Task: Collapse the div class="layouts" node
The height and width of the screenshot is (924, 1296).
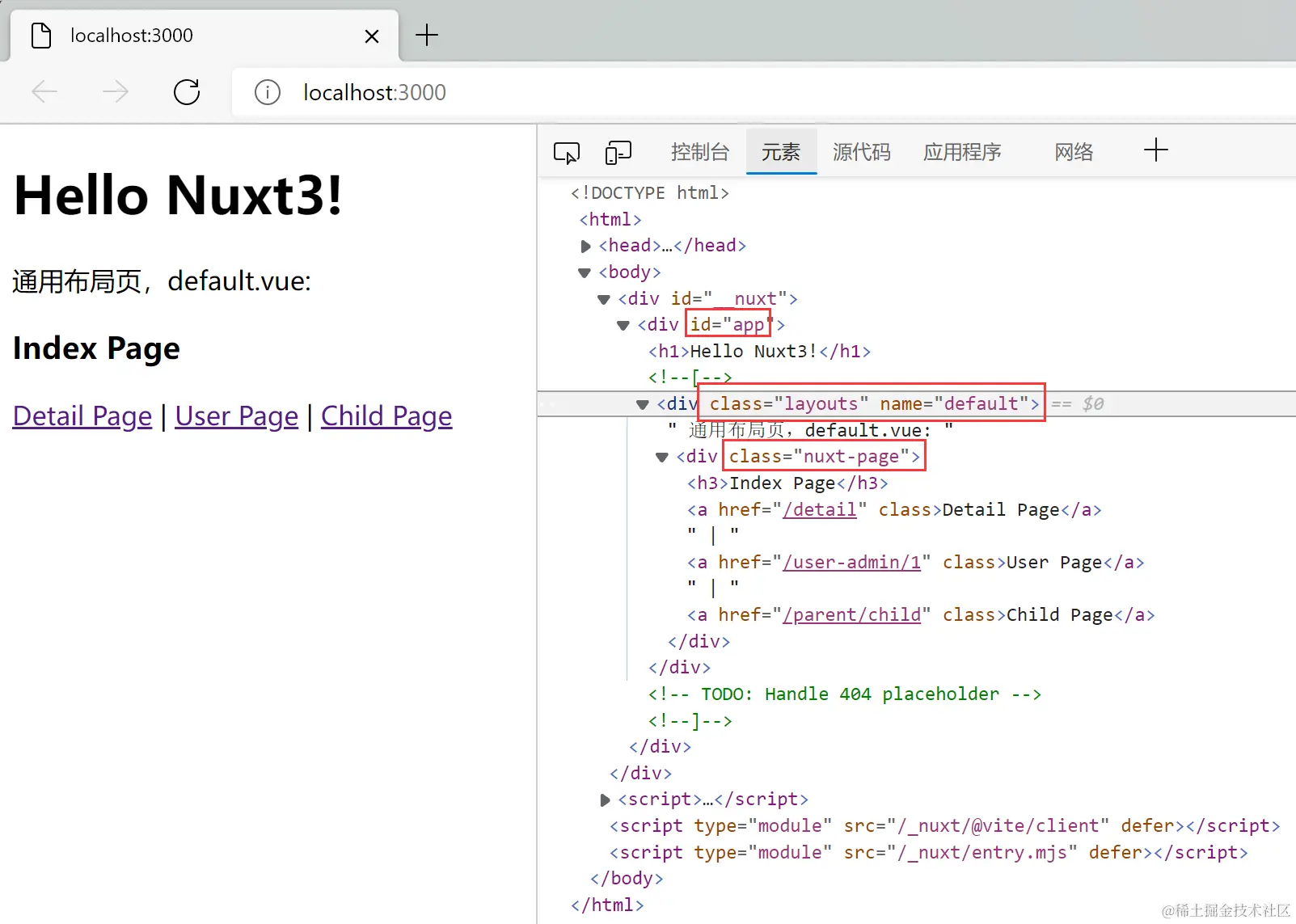Action: coord(643,404)
